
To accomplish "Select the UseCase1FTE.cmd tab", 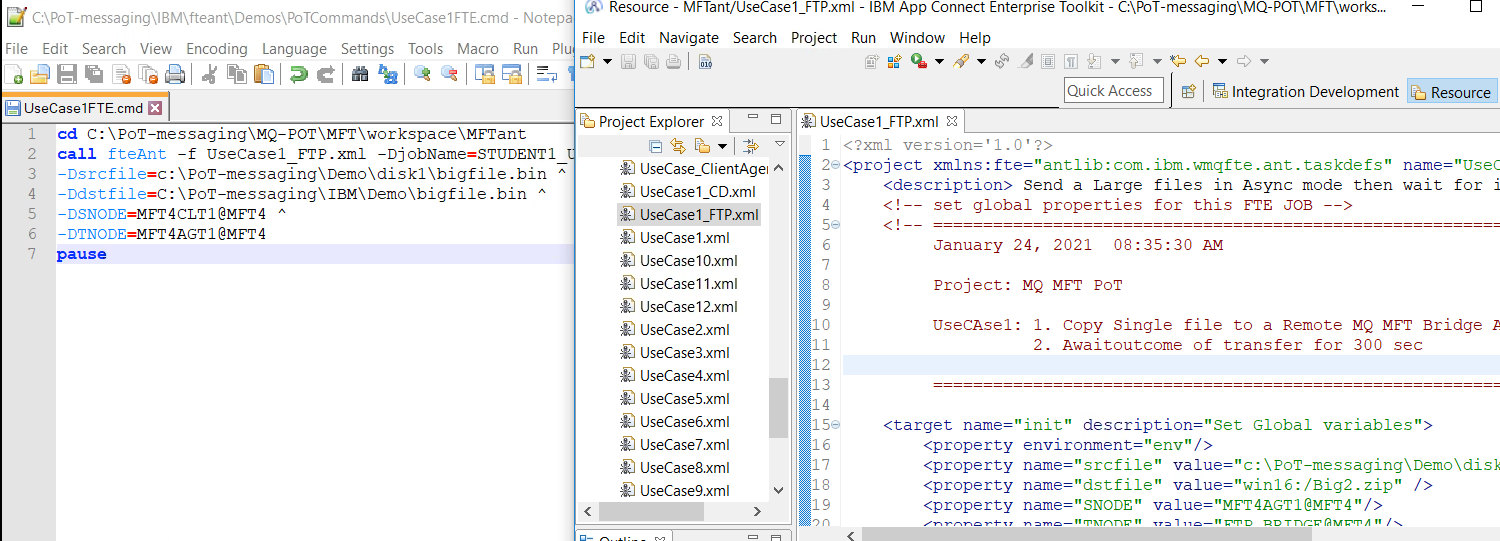I will [84, 108].
